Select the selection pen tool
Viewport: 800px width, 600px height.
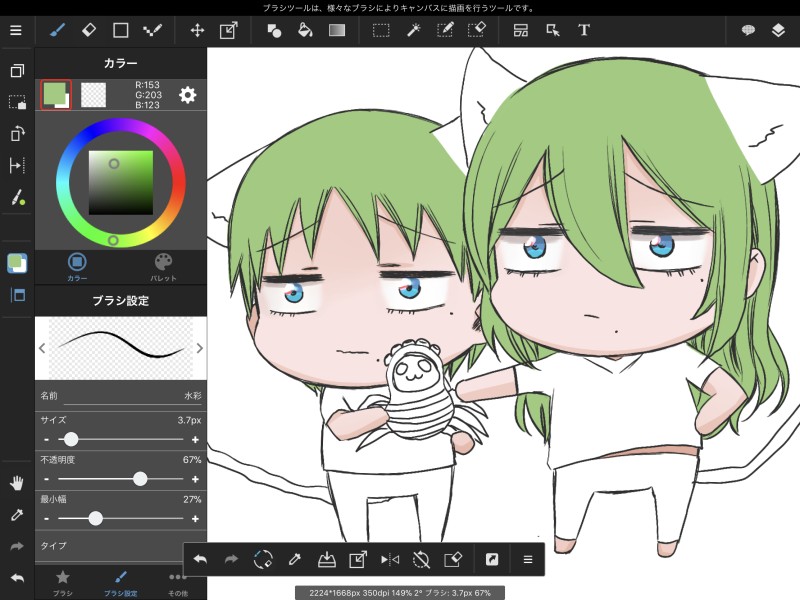click(445, 31)
